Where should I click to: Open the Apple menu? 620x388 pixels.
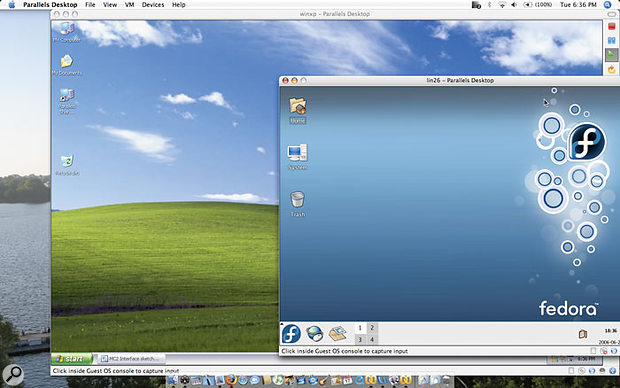pyautogui.click(x=11, y=5)
